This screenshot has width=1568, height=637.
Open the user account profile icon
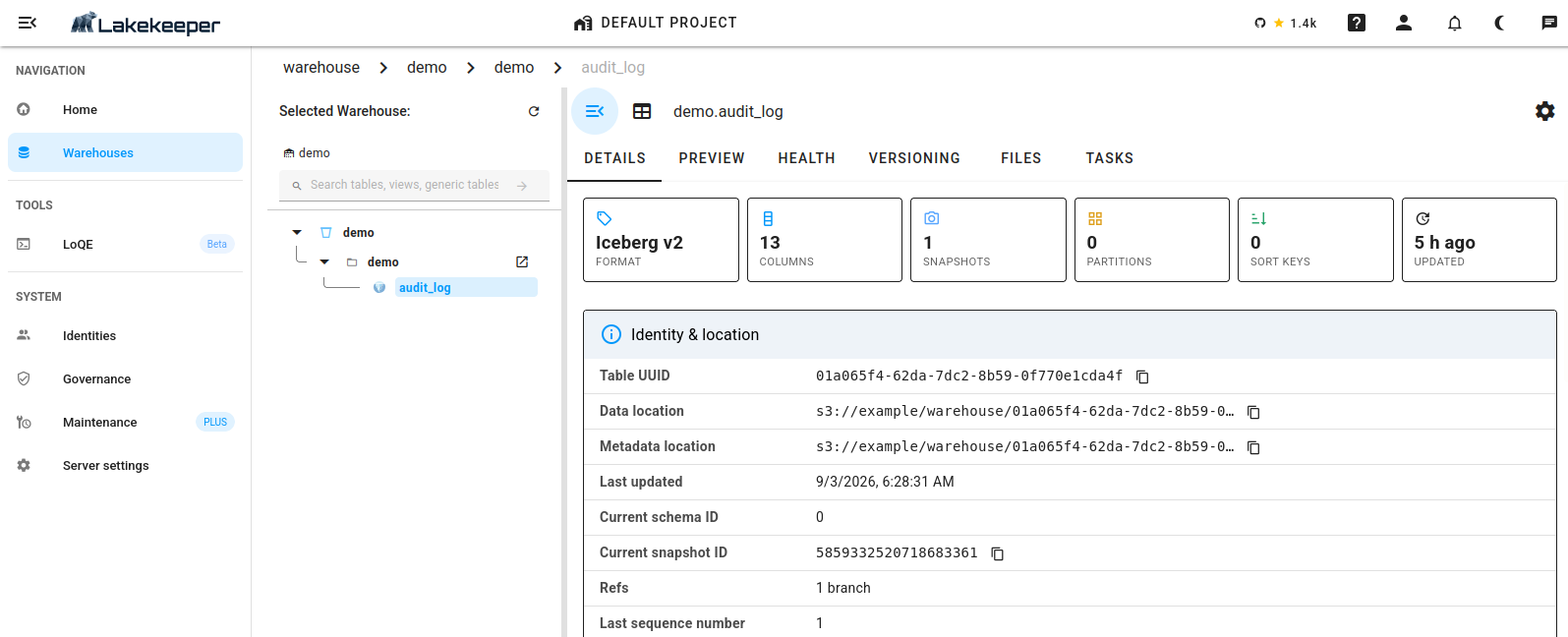pyautogui.click(x=1404, y=23)
